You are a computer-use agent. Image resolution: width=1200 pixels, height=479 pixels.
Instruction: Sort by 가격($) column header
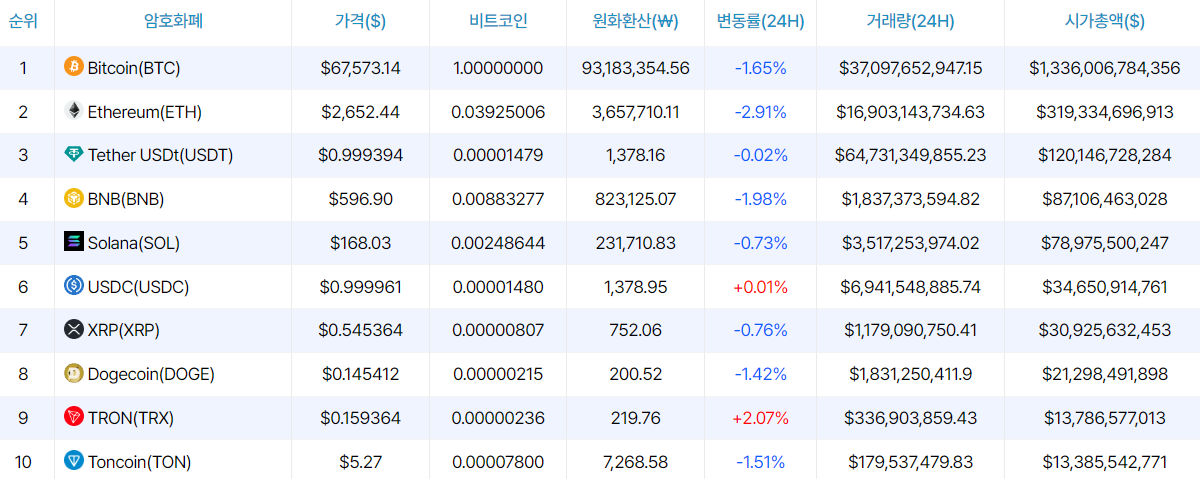361,21
